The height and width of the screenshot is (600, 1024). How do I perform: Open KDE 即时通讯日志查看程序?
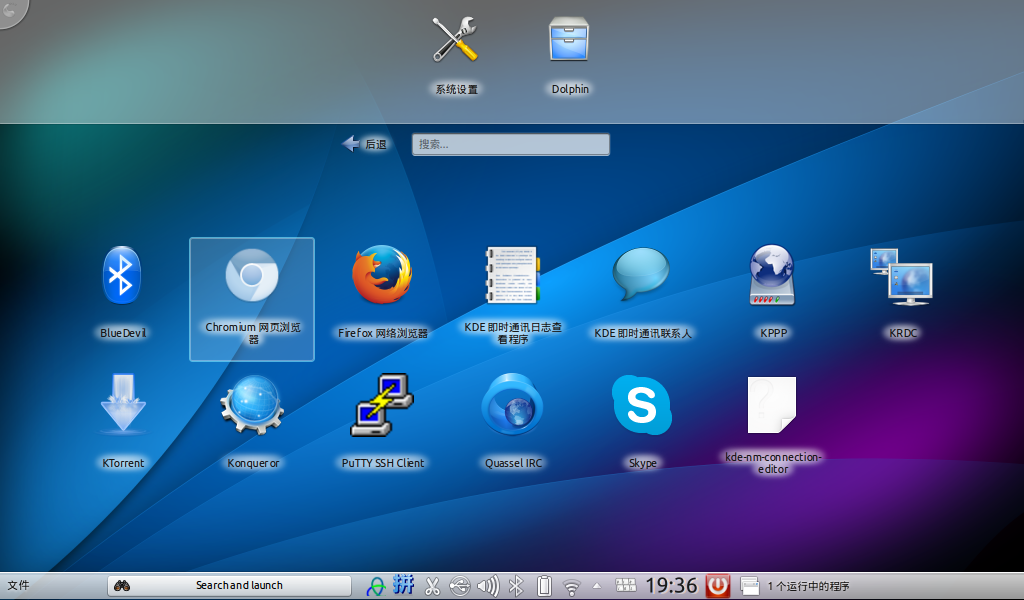click(x=513, y=295)
